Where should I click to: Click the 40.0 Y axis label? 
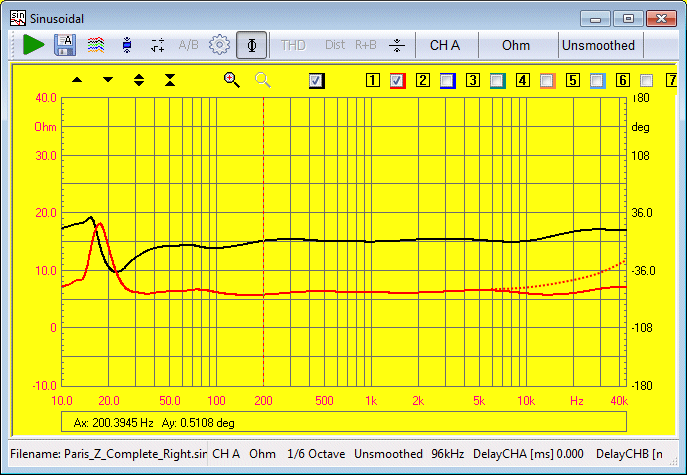46,98
